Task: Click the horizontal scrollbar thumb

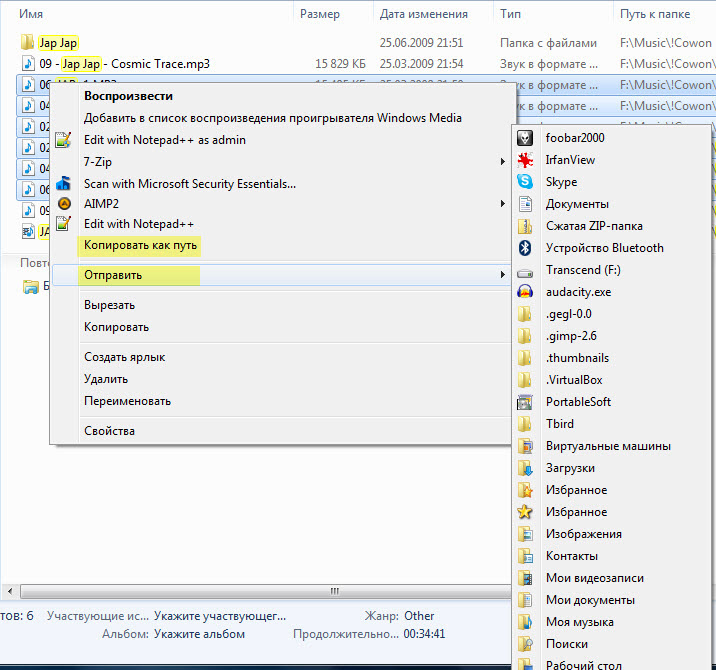Action: click(265, 591)
